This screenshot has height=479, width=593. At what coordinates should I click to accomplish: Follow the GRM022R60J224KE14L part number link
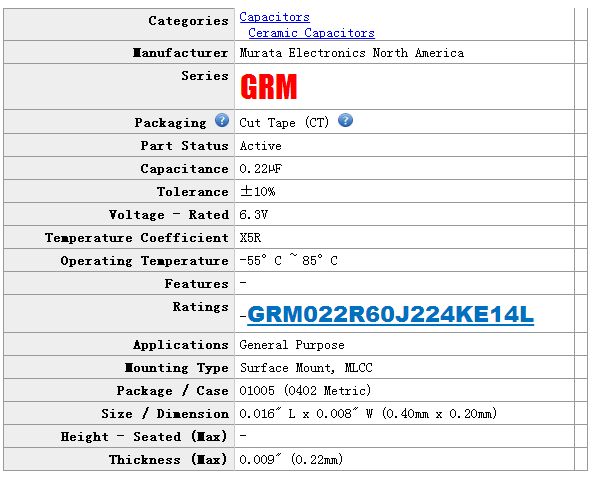(x=390, y=315)
